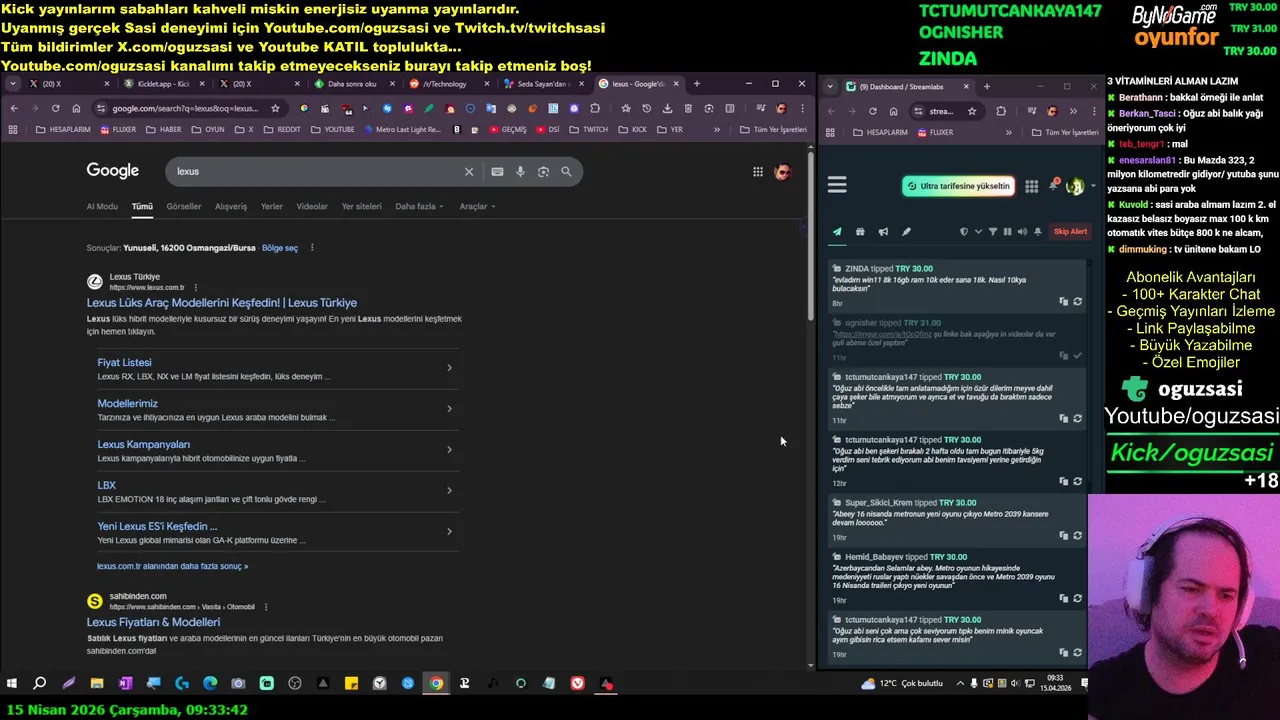Open Google virtual keyboard input
This screenshot has width=1280, height=720.
click(x=497, y=172)
